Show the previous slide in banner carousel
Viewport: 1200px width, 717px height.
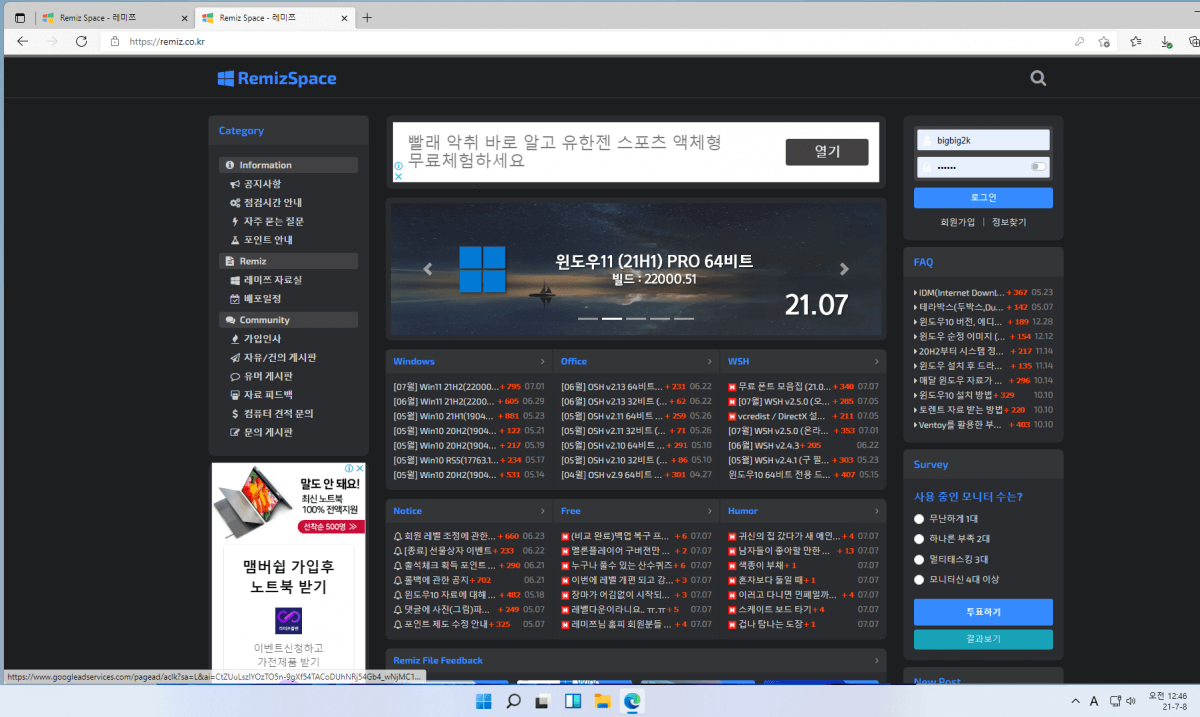[428, 269]
